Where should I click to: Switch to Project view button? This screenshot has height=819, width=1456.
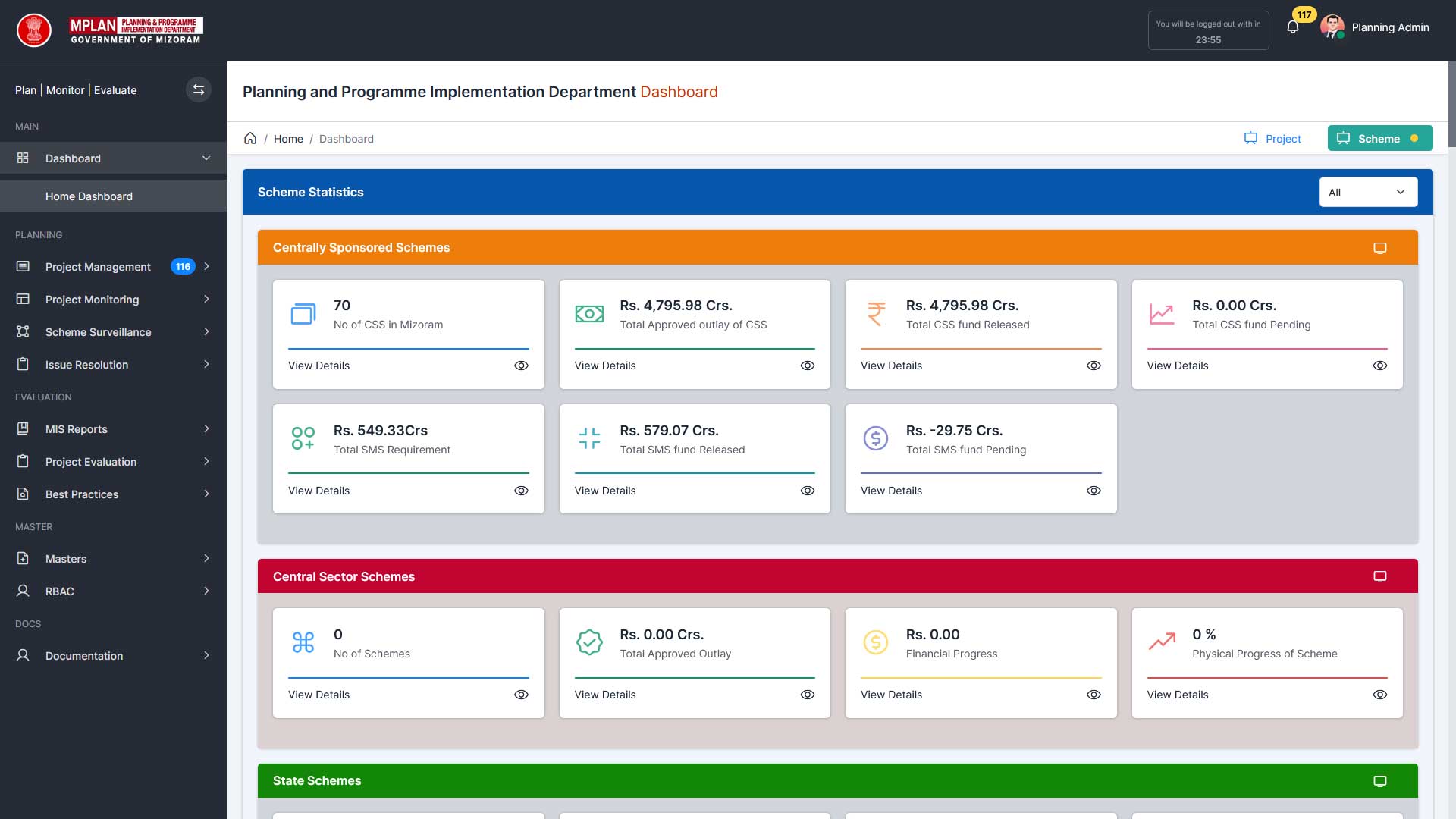pyautogui.click(x=1272, y=139)
